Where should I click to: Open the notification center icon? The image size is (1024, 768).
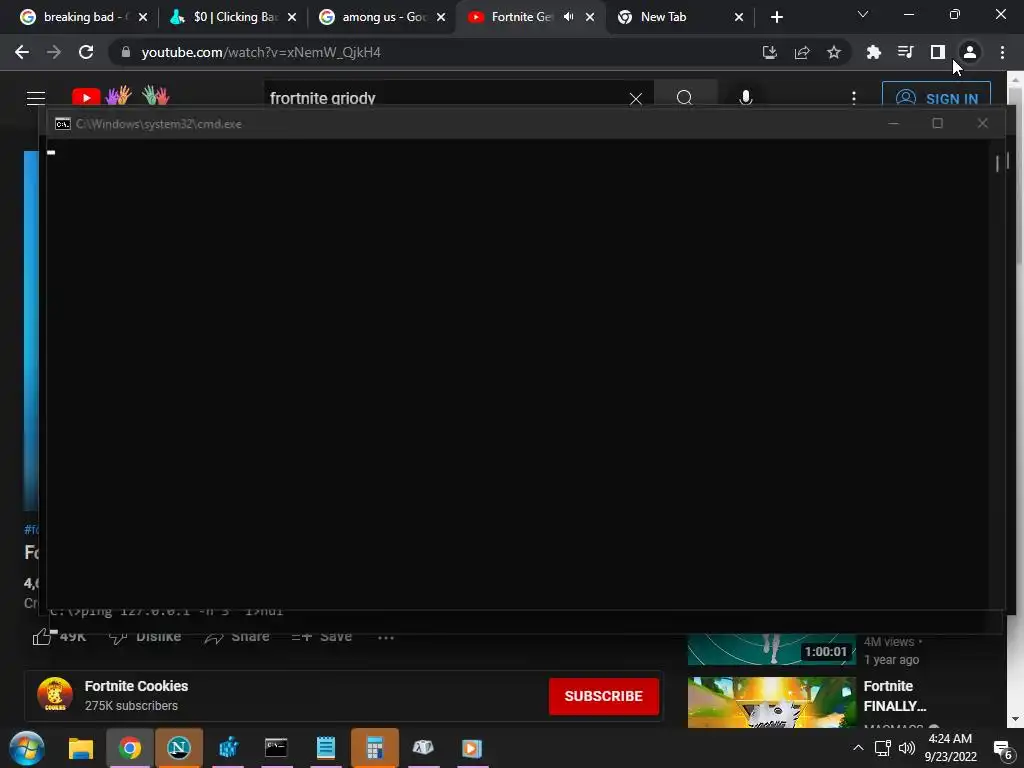coord(1003,749)
